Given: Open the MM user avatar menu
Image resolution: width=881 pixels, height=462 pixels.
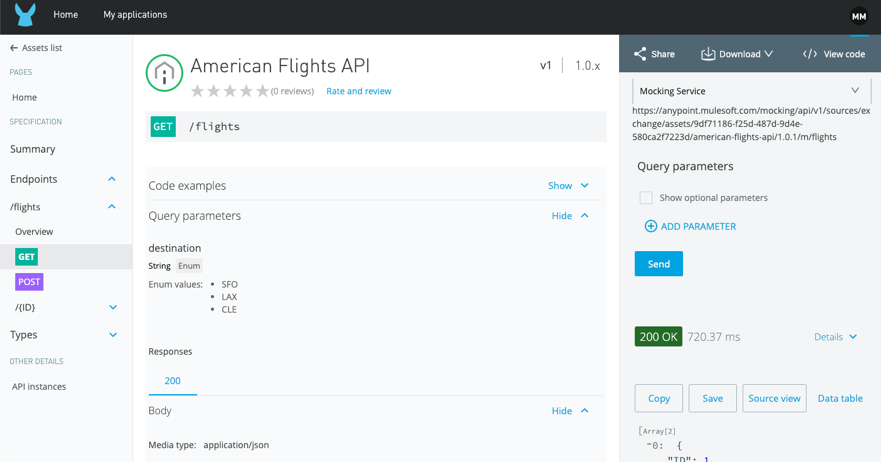Looking at the screenshot, I should pos(859,16).
